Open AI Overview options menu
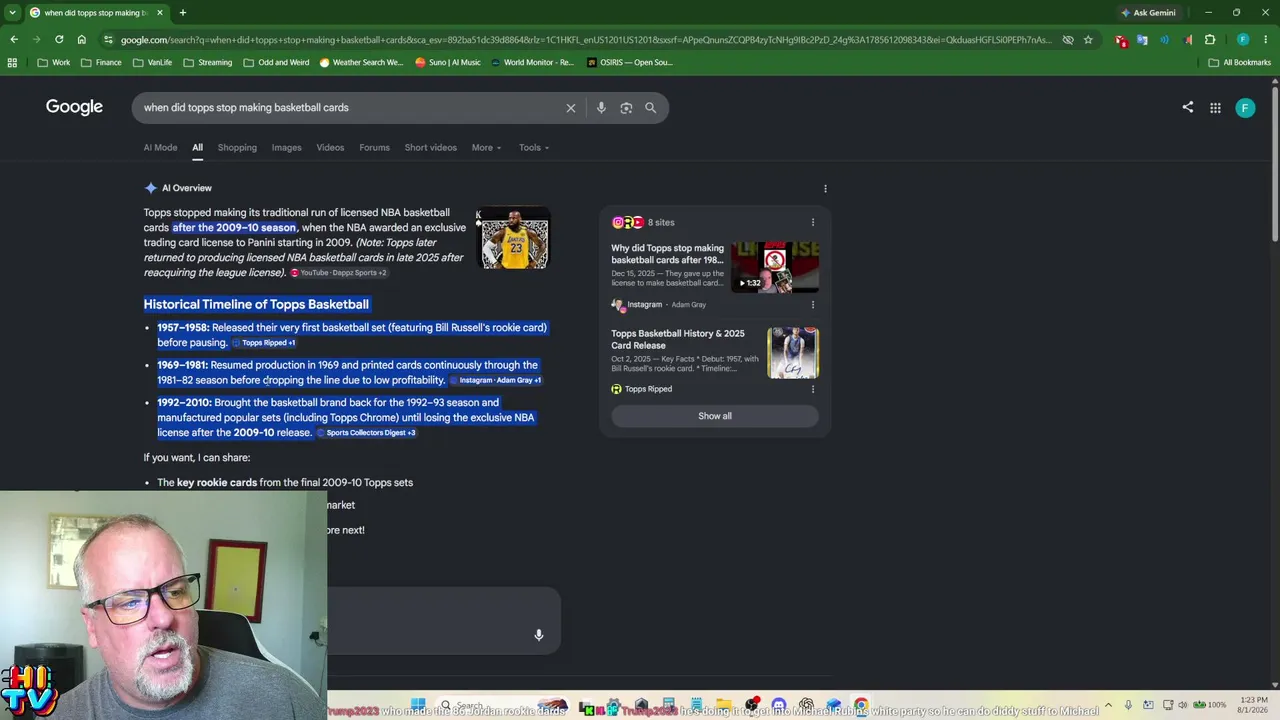 pos(825,188)
